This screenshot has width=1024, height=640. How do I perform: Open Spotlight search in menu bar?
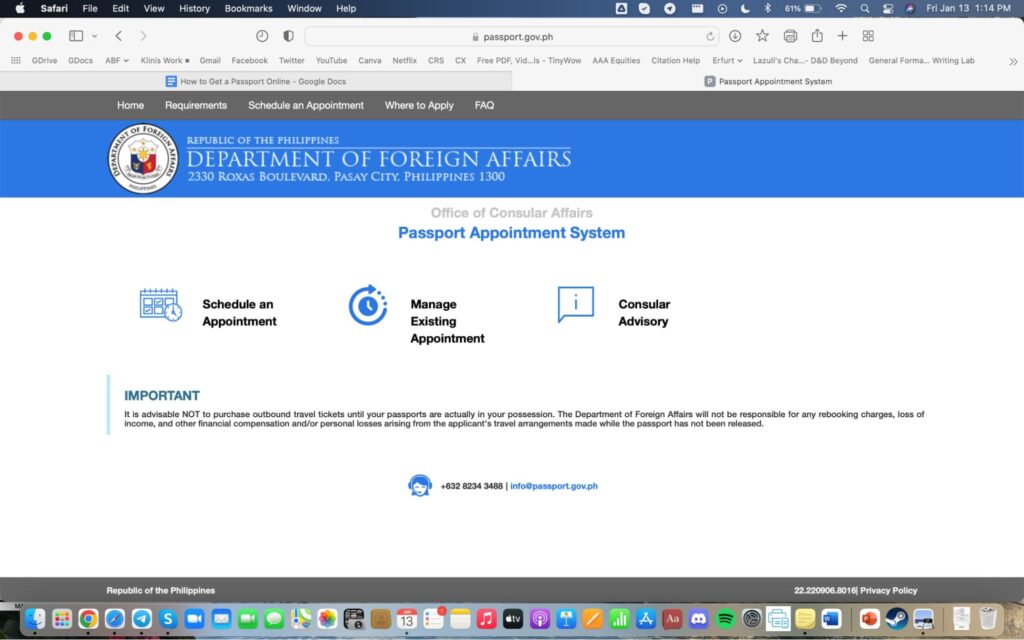[865, 8]
